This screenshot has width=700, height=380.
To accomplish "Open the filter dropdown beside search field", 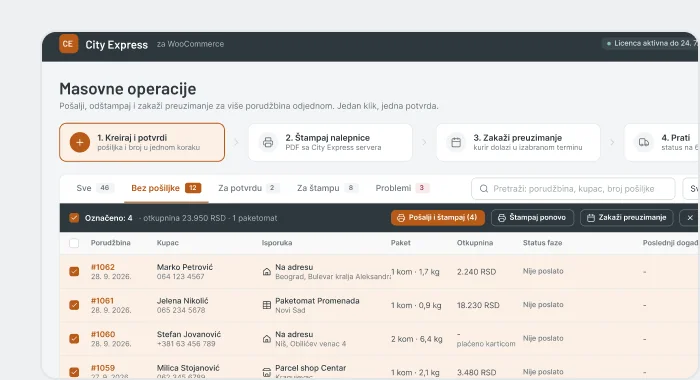I will (x=691, y=189).
